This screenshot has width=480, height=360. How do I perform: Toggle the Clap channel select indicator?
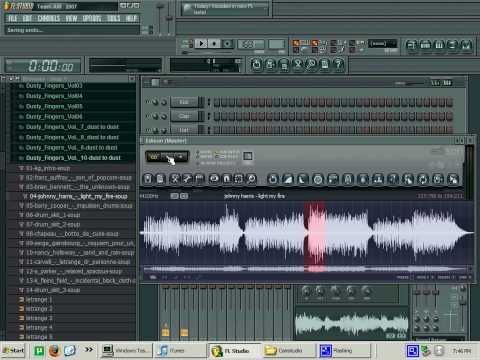pos(209,116)
